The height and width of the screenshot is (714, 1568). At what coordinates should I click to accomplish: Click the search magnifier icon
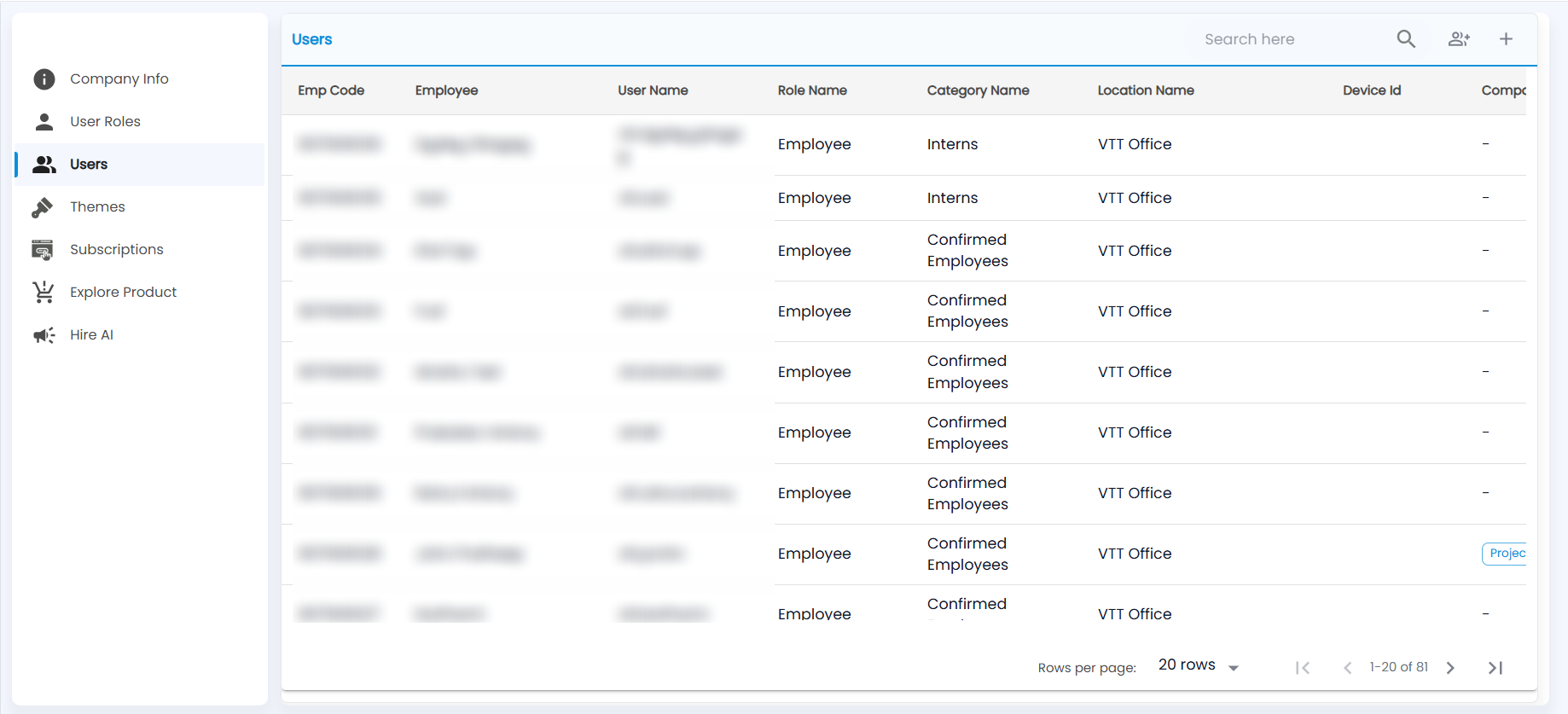coord(1406,39)
